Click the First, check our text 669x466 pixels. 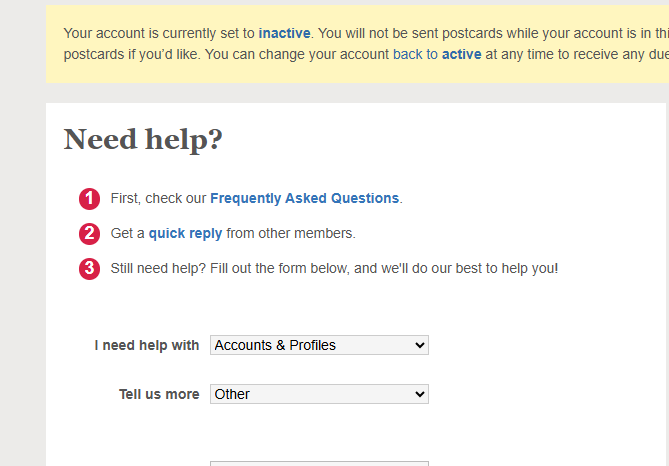tap(158, 198)
